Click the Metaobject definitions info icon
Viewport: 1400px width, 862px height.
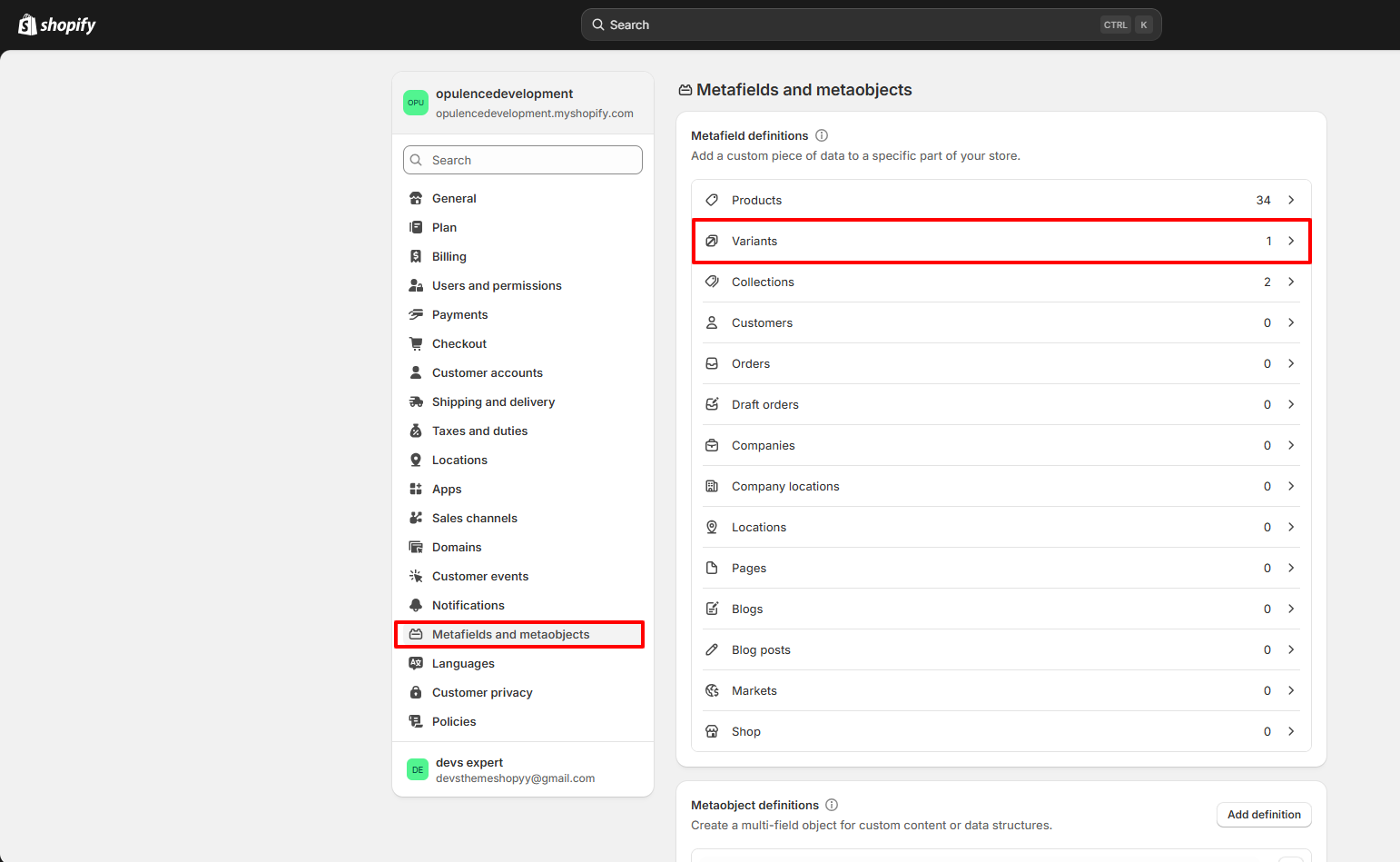pyautogui.click(x=832, y=805)
